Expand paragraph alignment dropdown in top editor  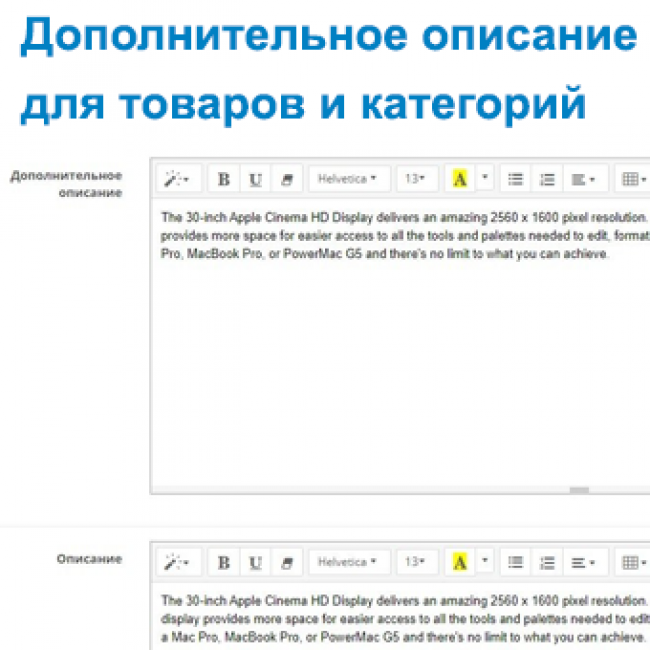583,179
